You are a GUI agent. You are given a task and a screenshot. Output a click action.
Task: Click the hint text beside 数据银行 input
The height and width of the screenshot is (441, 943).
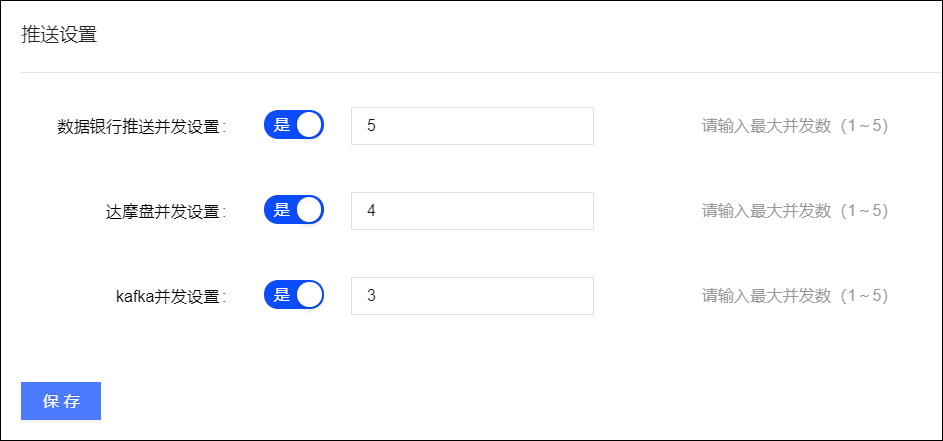point(795,126)
